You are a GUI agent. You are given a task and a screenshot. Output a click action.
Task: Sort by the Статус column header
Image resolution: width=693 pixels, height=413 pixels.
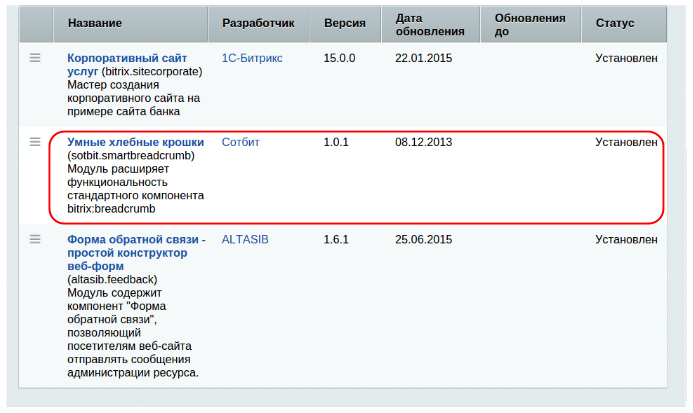coord(615,22)
